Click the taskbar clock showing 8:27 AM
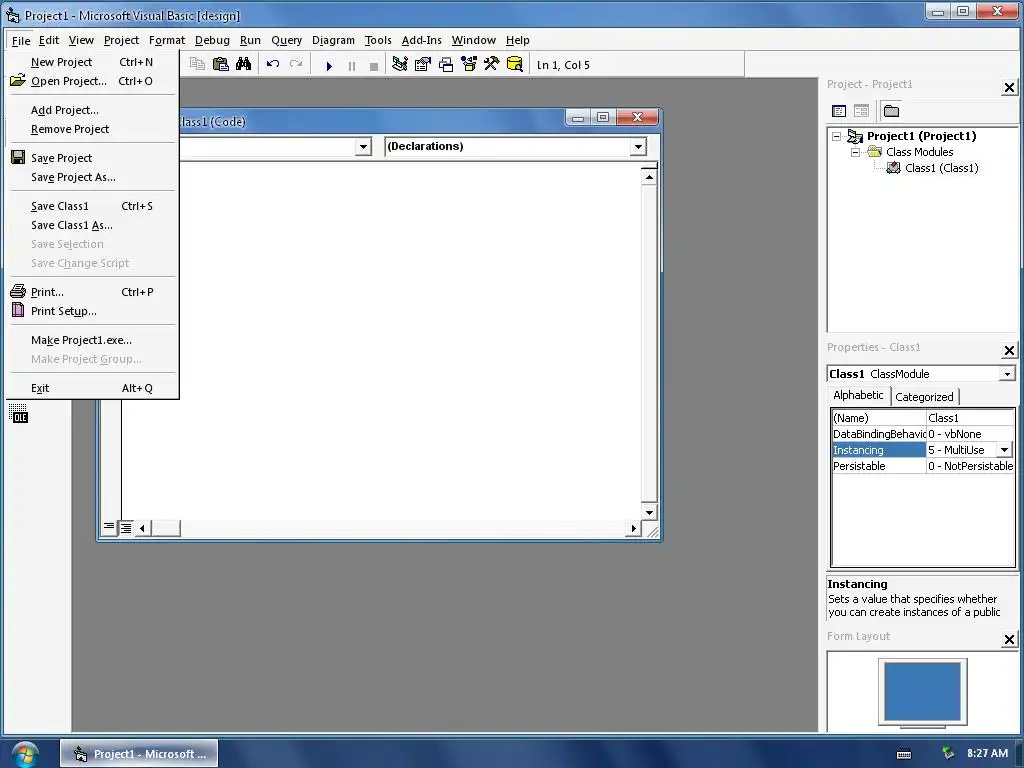 [987, 753]
